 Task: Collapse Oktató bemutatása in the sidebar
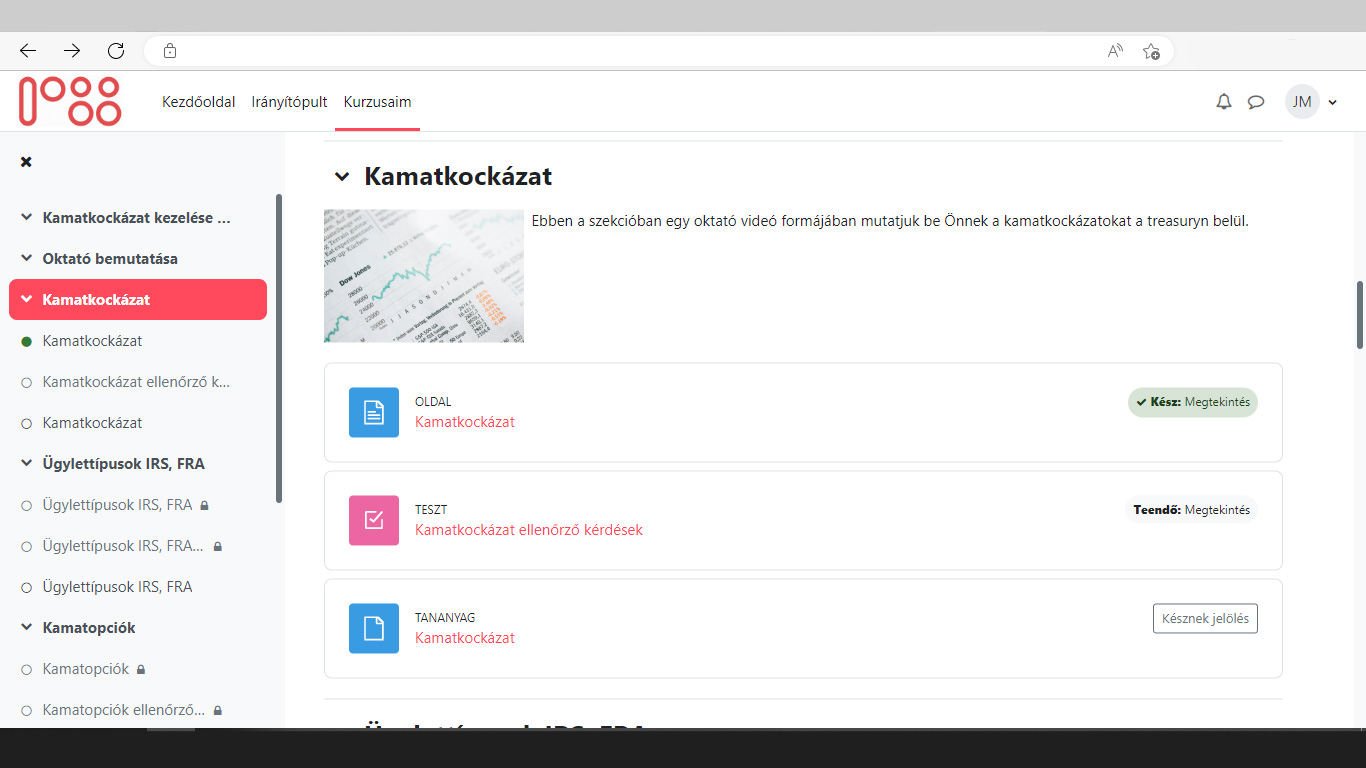coord(24,258)
